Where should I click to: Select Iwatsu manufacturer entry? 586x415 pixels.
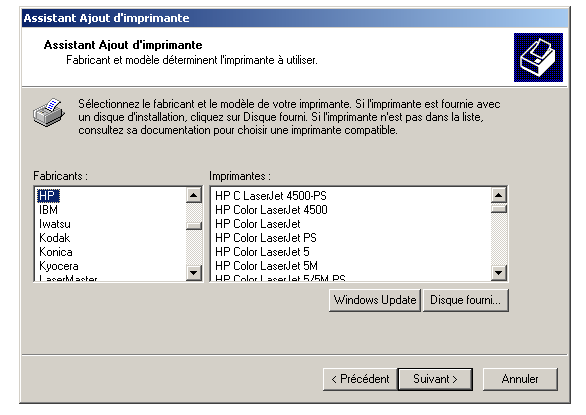coord(55,224)
